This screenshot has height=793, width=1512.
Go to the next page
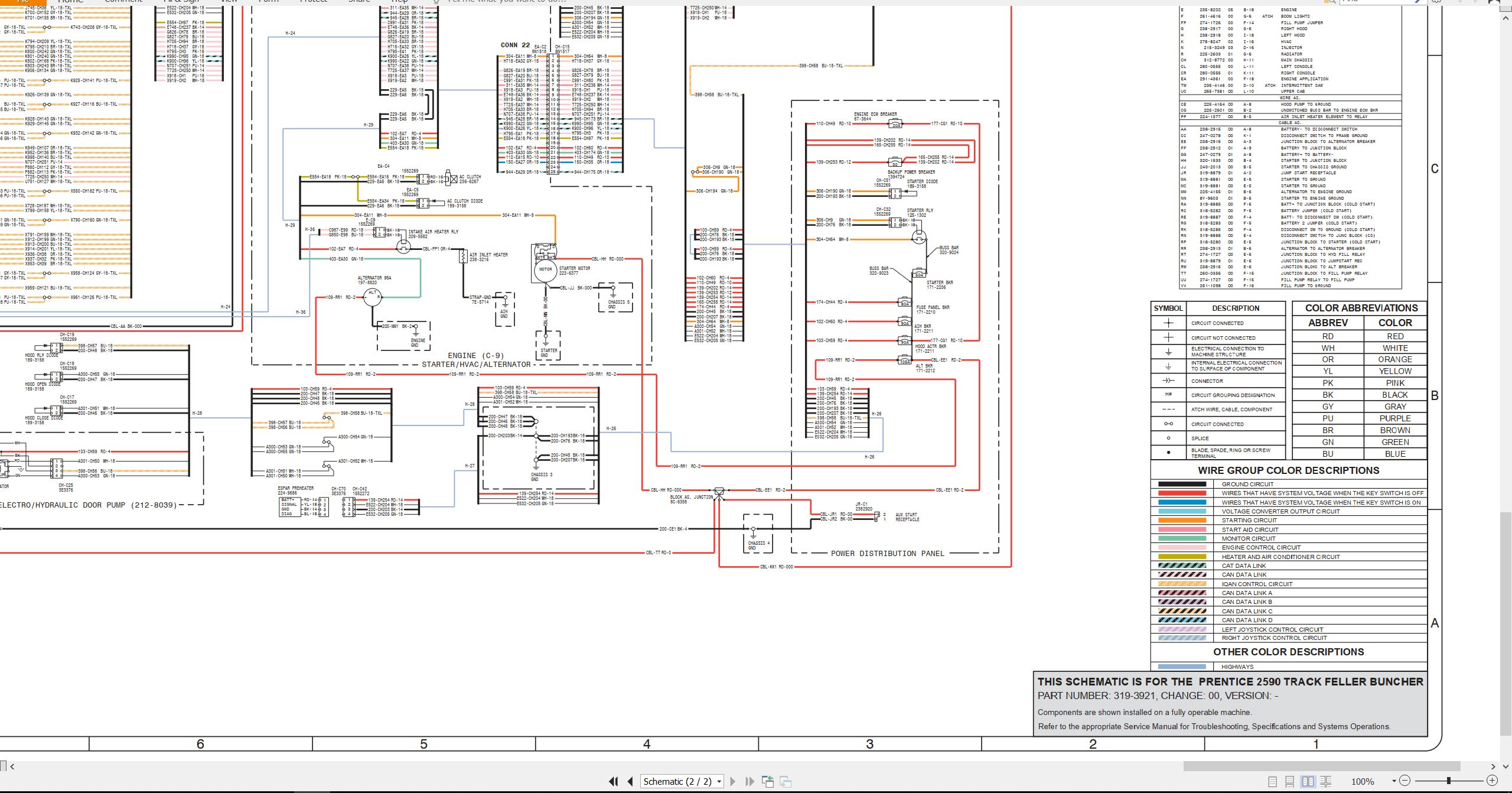[x=733, y=781]
